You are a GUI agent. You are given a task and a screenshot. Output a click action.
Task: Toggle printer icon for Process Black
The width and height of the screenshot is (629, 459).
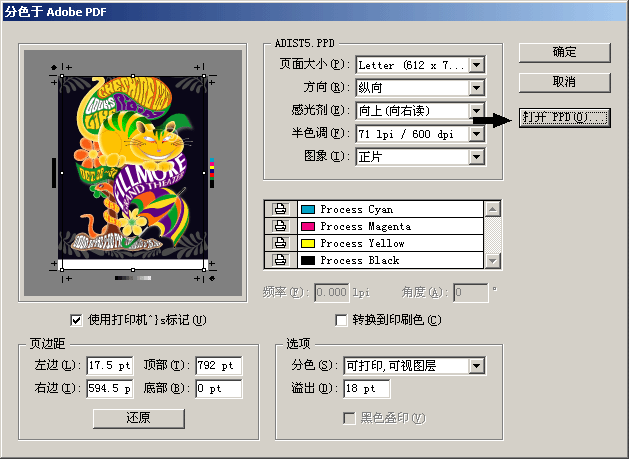[x=280, y=260]
